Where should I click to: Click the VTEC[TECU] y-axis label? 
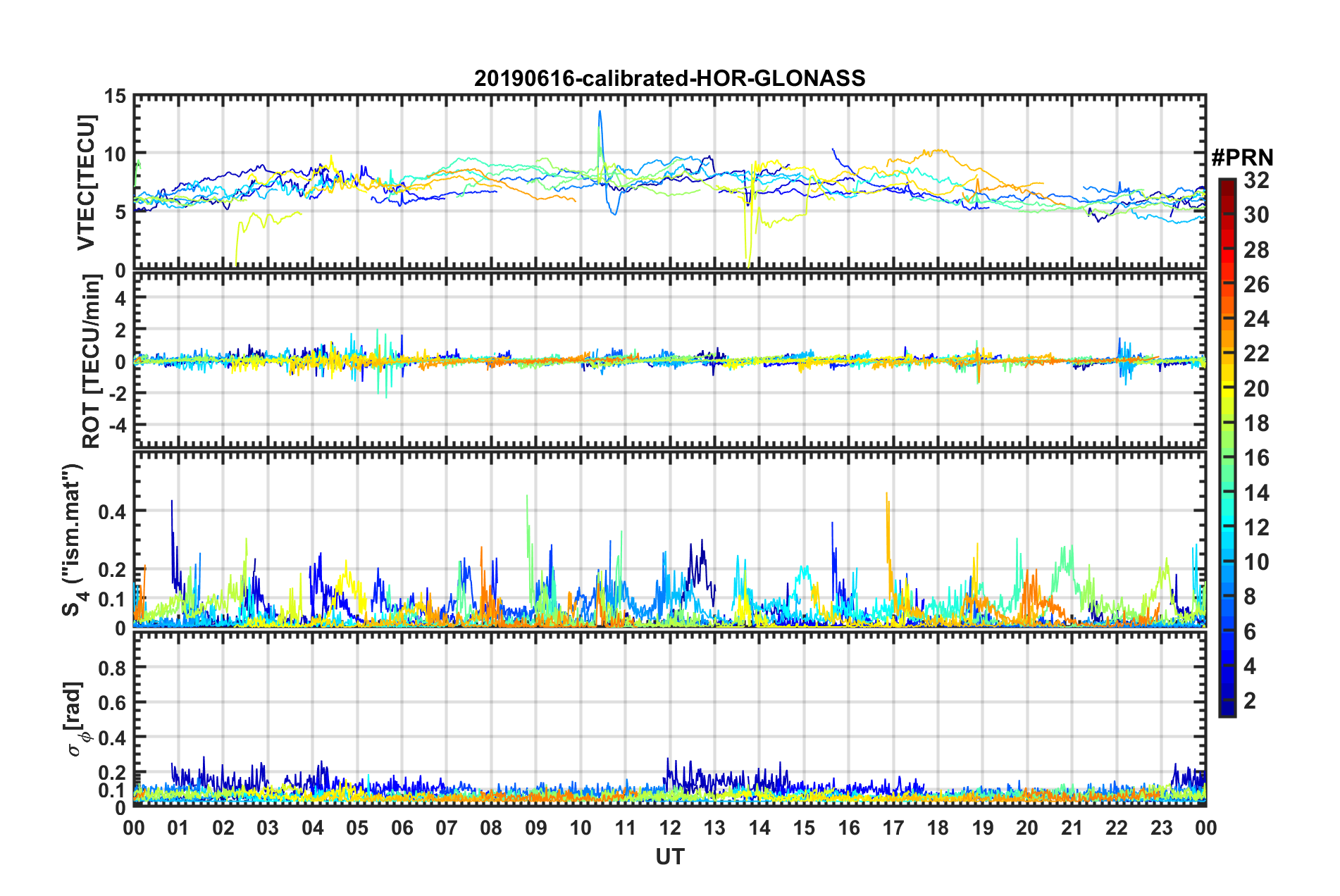point(86,183)
